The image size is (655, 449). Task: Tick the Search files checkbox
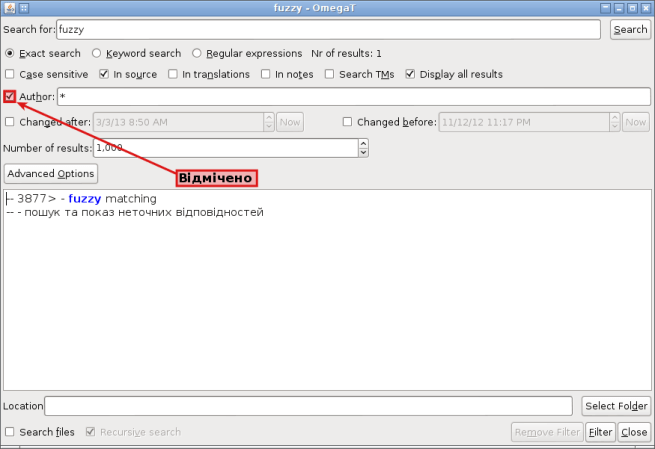pos(10,432)
